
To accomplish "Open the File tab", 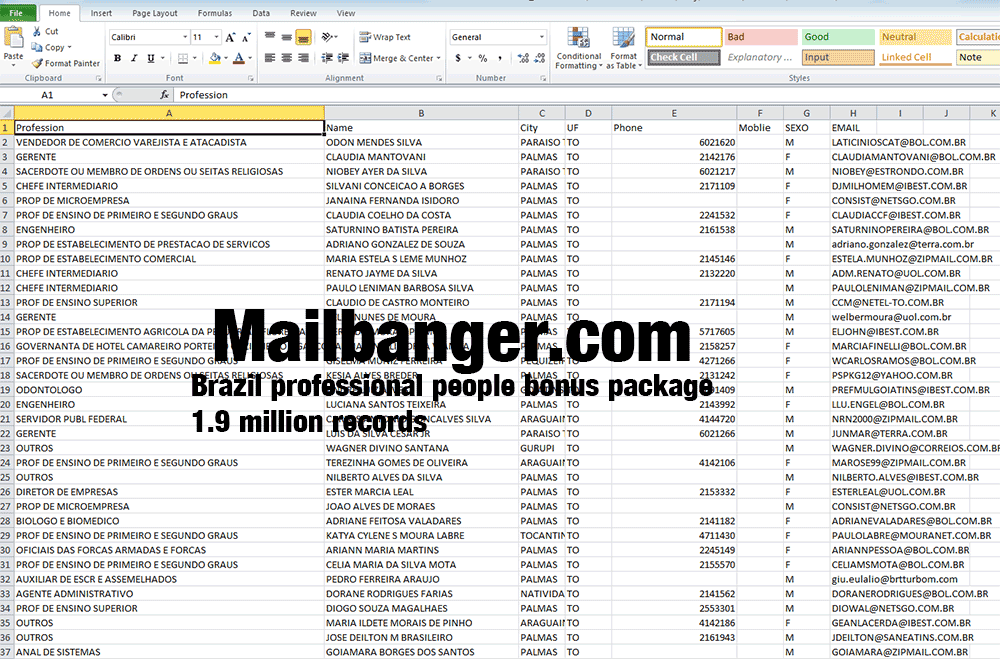I will coord(16,13).
